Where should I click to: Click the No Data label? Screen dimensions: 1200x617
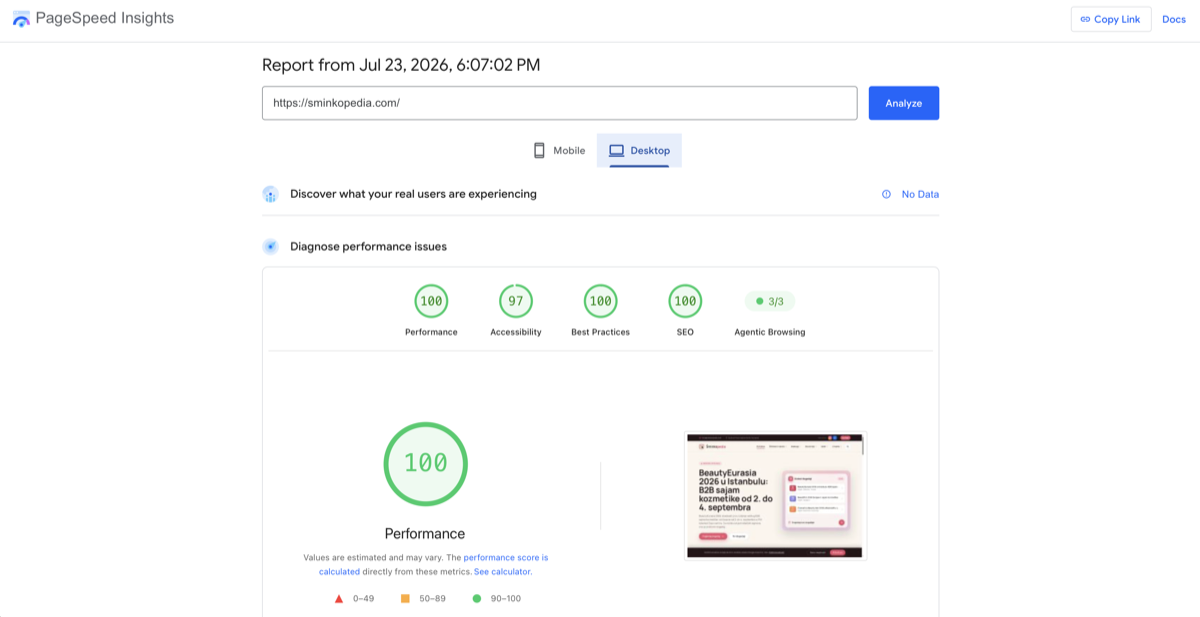(x=920, y=194)
